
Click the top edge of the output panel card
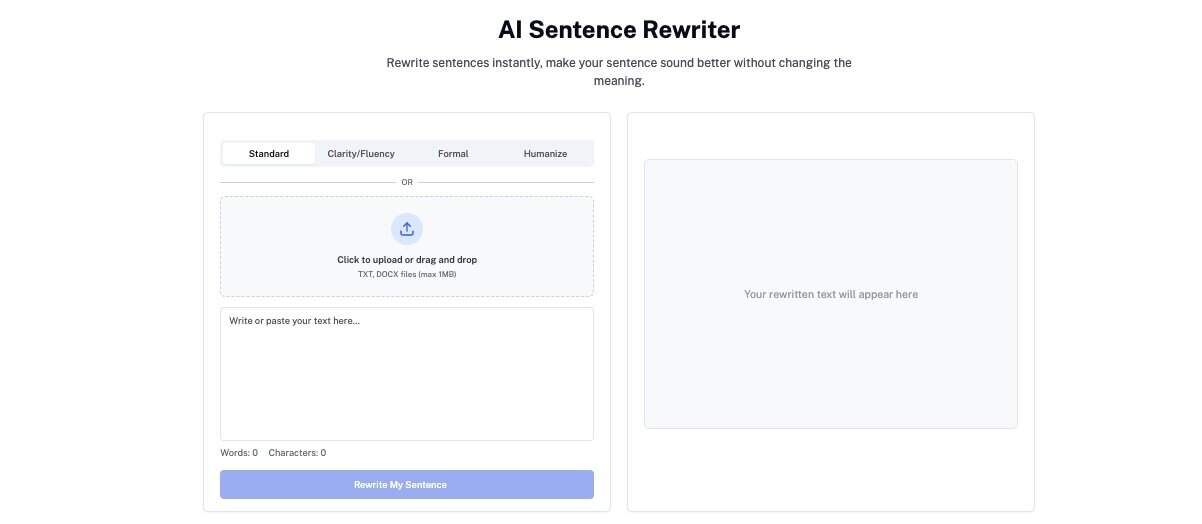click(830, 115)
